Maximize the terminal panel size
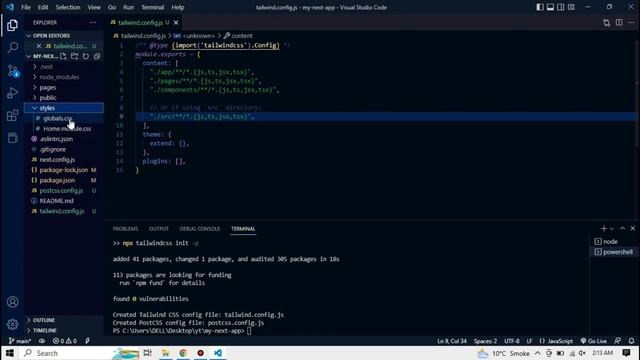The image size is (640, 360). [x=622, y=229]
